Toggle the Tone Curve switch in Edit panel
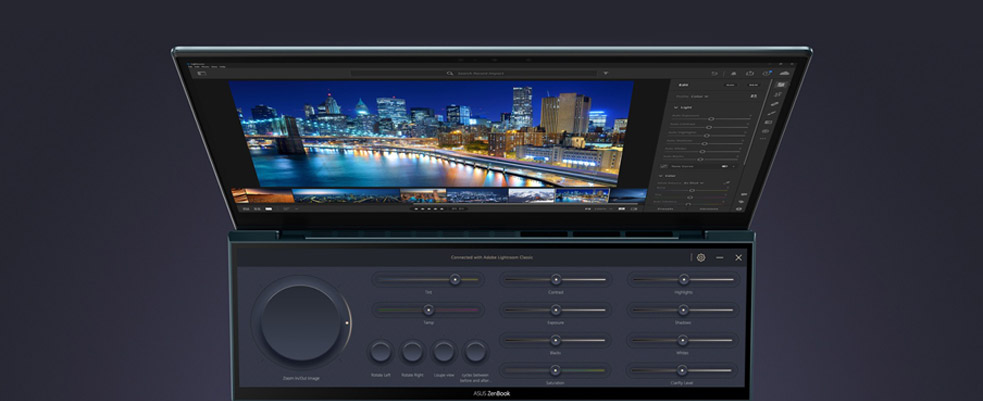 coord(724,165)
